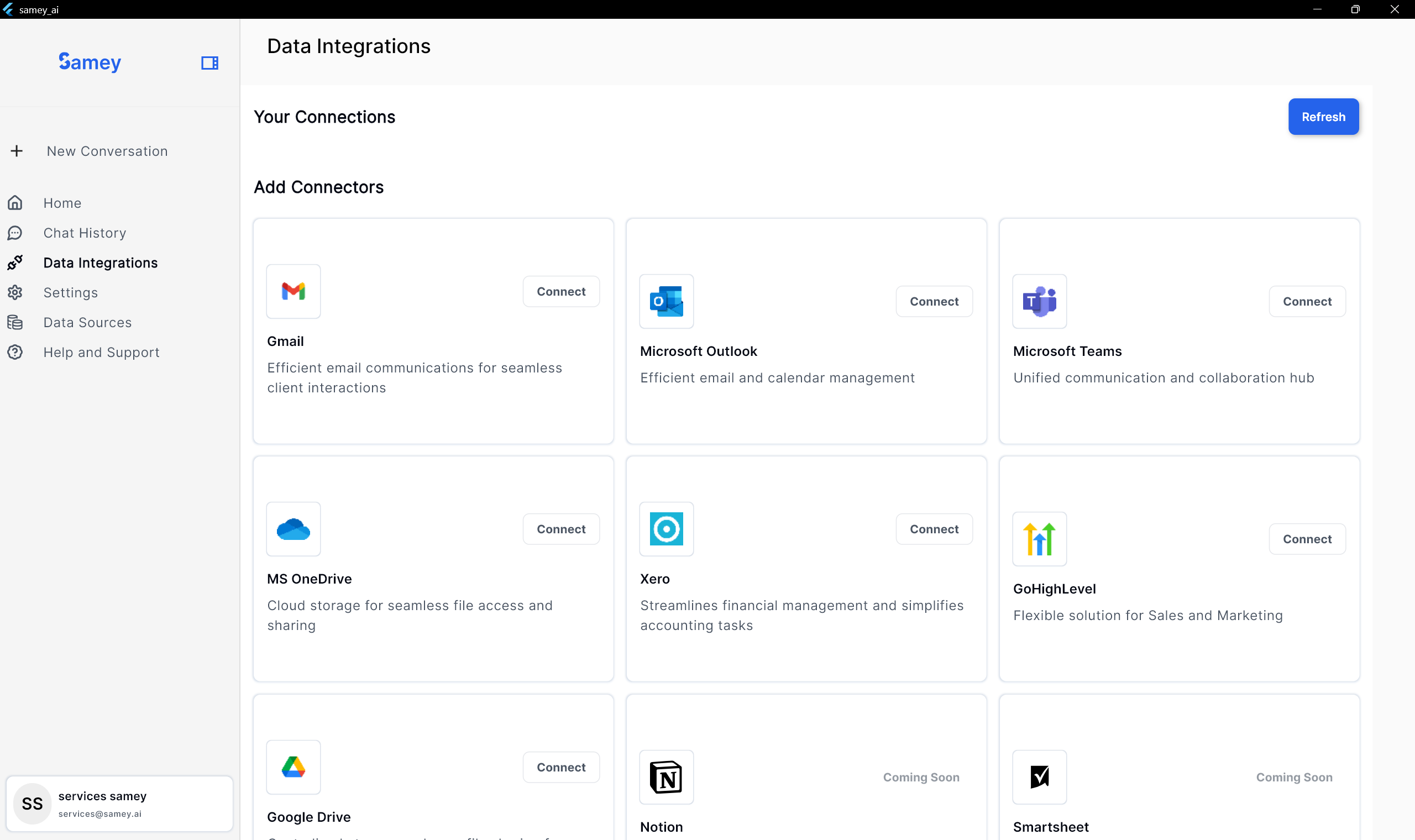
Task: Open Help and Support
Action: coord(101,352)
